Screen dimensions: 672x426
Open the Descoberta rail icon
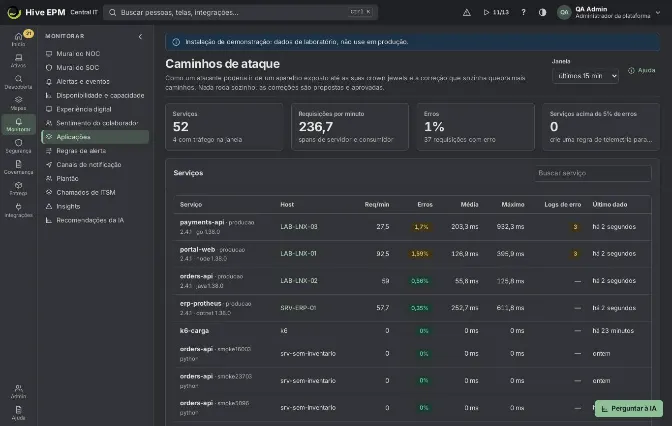(18, 82)
